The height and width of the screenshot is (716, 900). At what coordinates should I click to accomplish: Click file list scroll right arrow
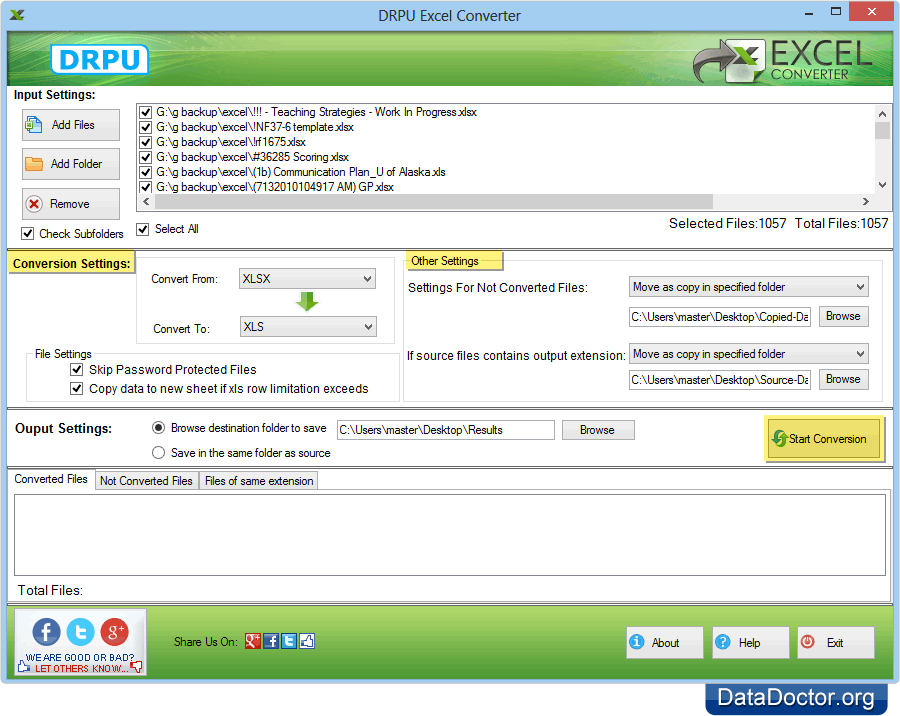866,202
